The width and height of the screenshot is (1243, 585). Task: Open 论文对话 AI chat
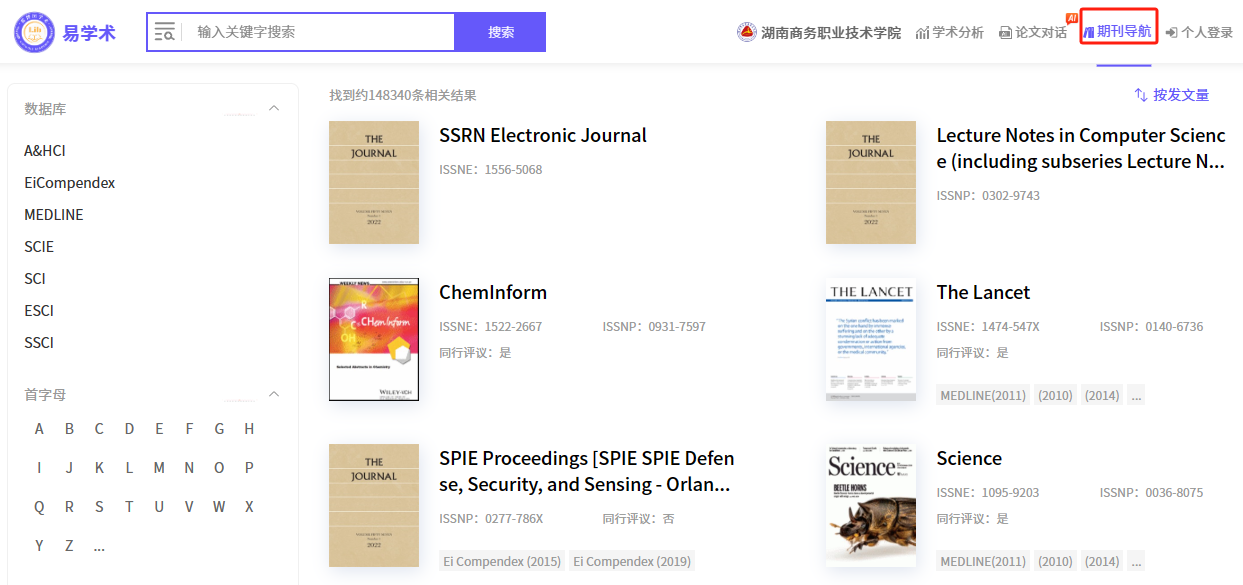1033,32
